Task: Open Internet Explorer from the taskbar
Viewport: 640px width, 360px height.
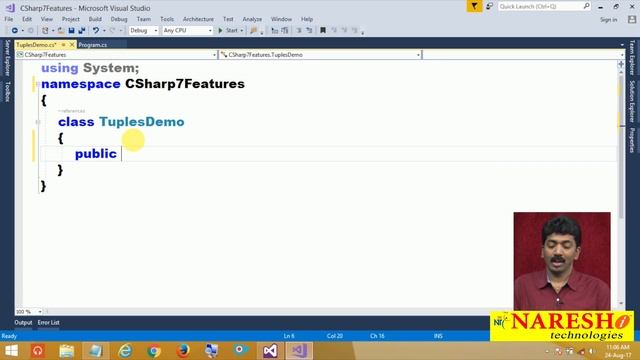Action: tap(125, 351)
